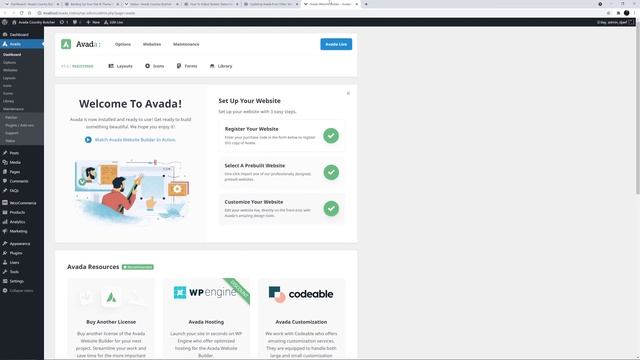The image size is (640, 360).
Task: Open Options under Avada sidebar submenu
Action: tap(9, 62)
